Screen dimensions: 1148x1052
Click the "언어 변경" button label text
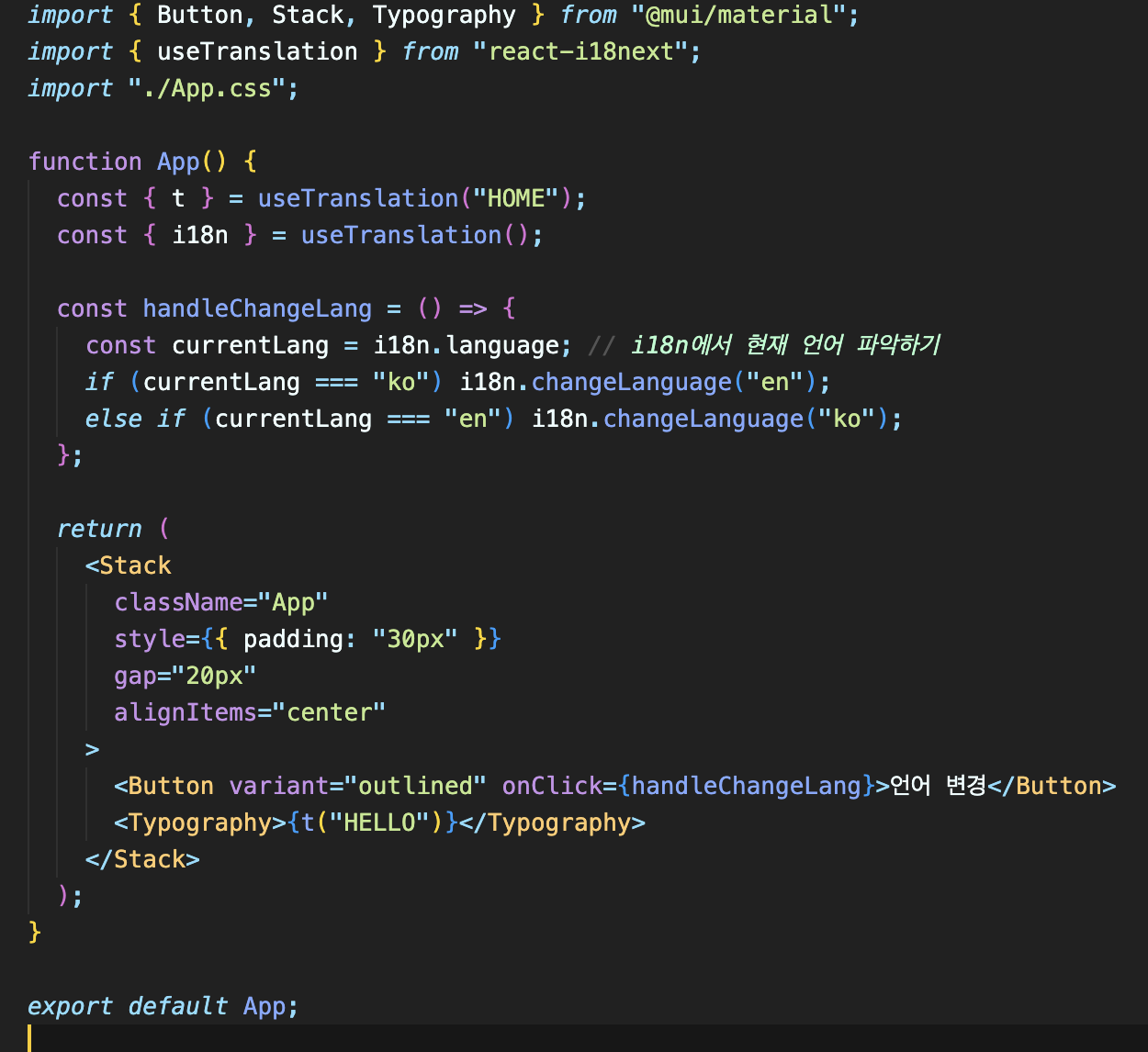click(938, 786)
